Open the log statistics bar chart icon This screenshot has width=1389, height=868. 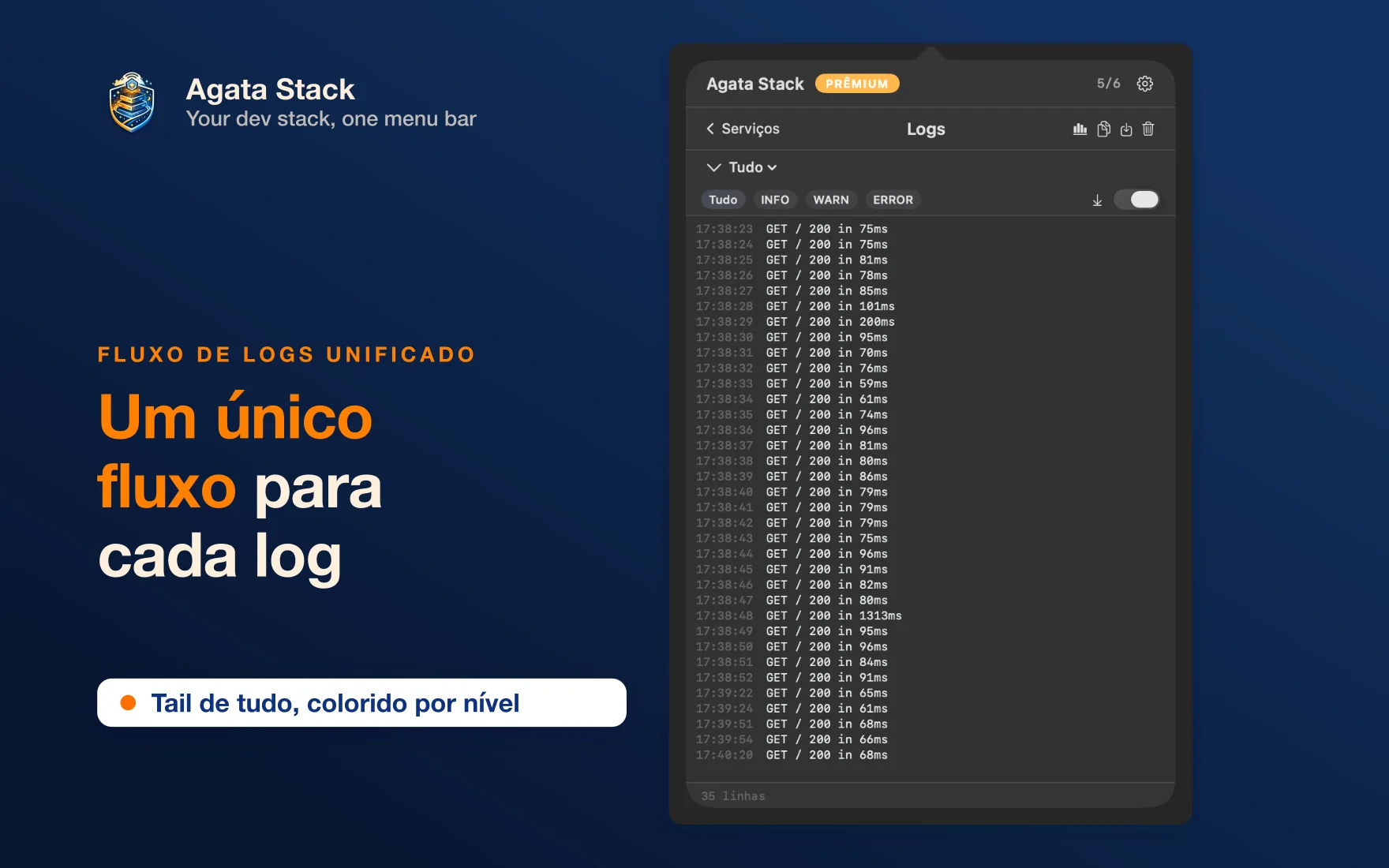click(x=1080, y=129)
